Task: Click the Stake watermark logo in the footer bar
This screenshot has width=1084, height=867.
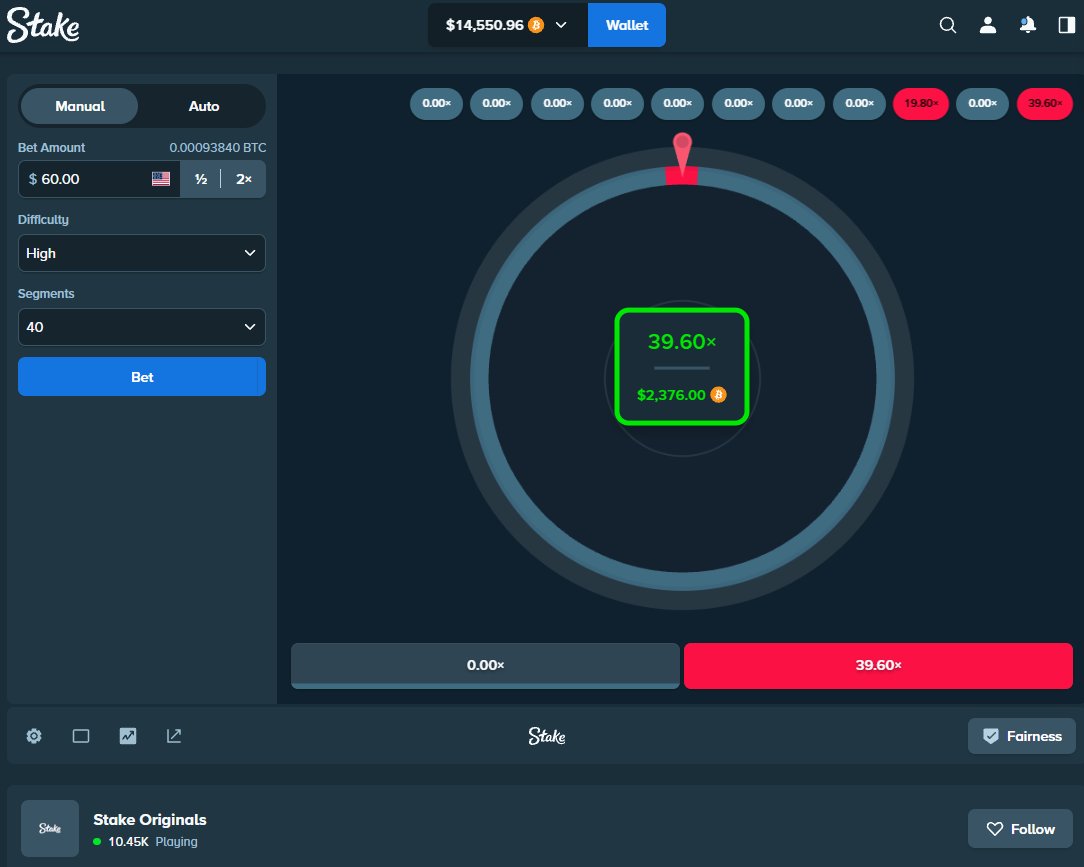Action: tap(547, 736)
